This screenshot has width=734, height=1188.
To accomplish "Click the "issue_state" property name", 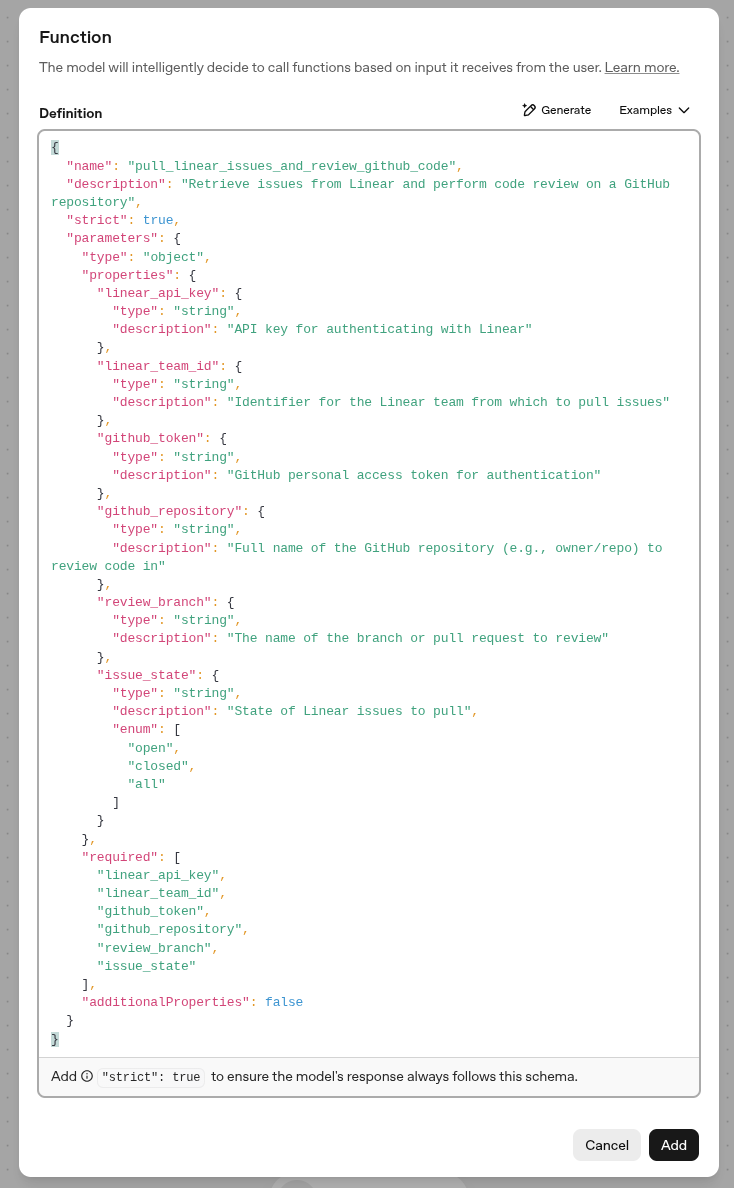I will point(147,675).
